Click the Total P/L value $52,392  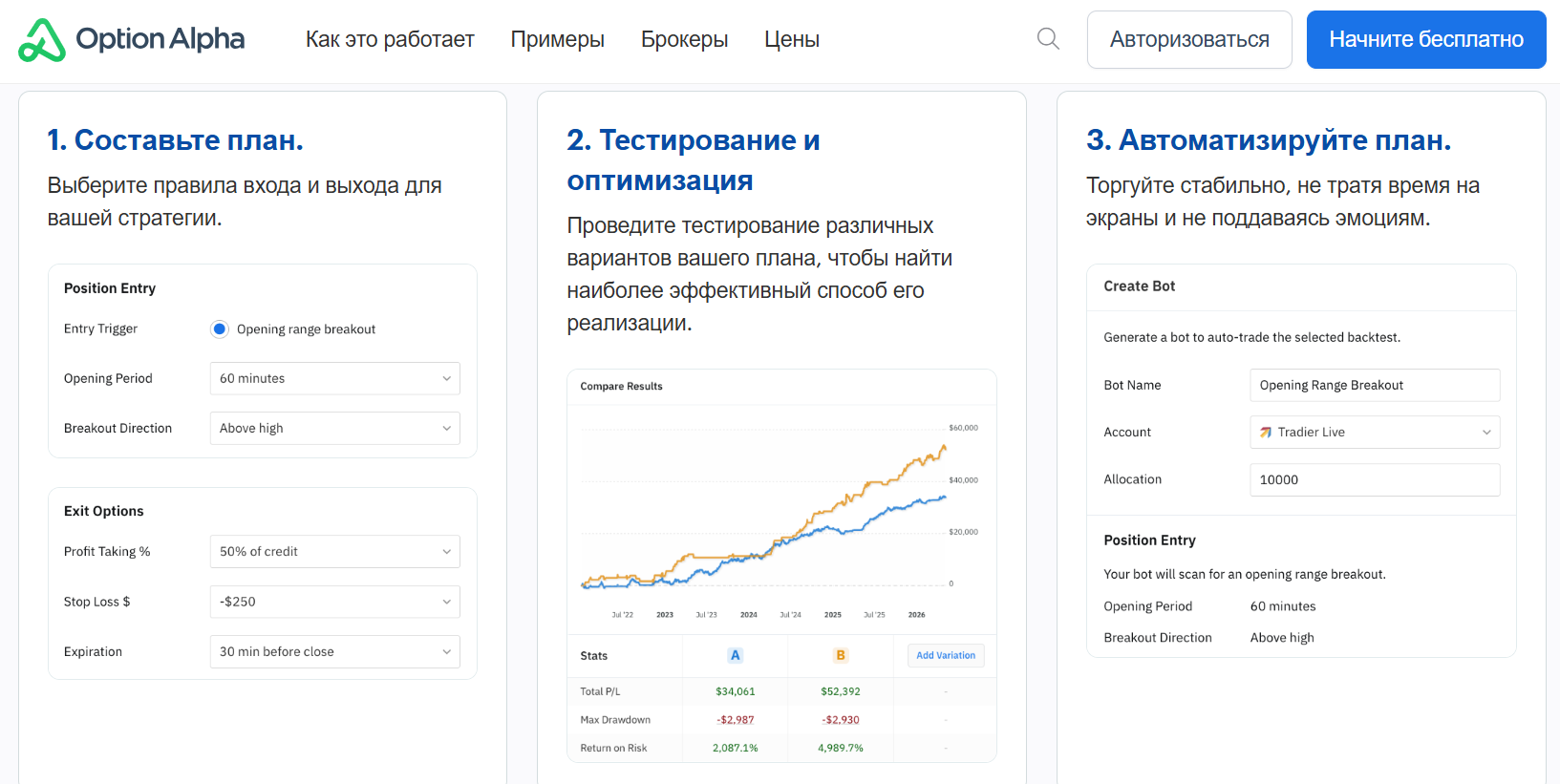point(841,691)
